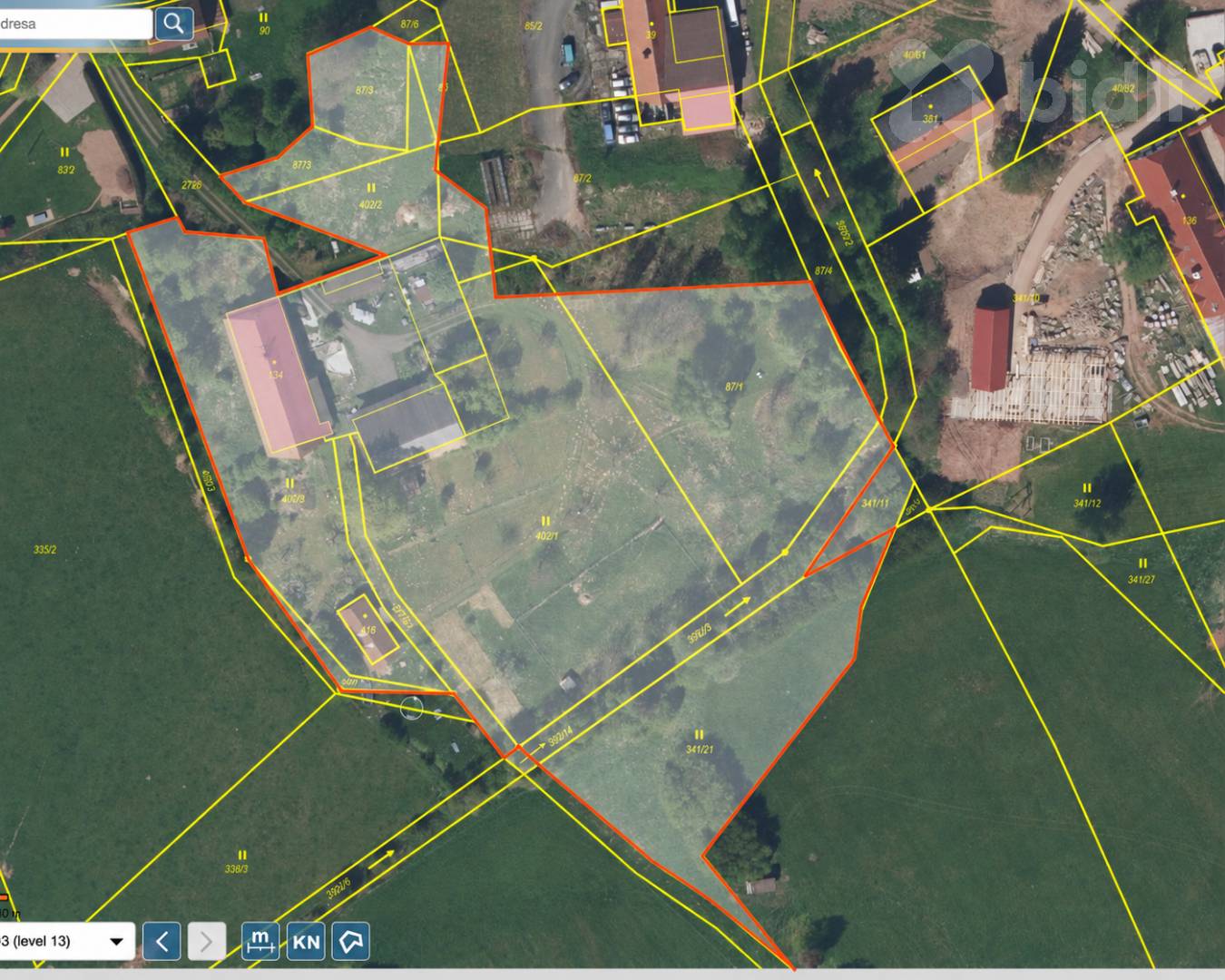Select parcel 87/1 on the map
This screenshot has height=980, width=1225.
tap(733, 387)
